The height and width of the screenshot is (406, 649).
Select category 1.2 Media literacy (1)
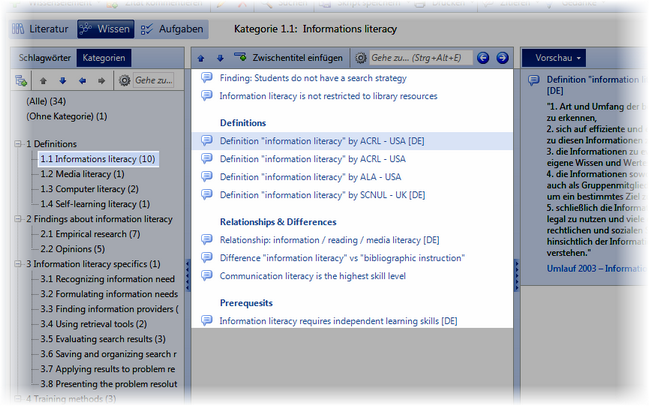pyautogui.click(x=82, y=174)
